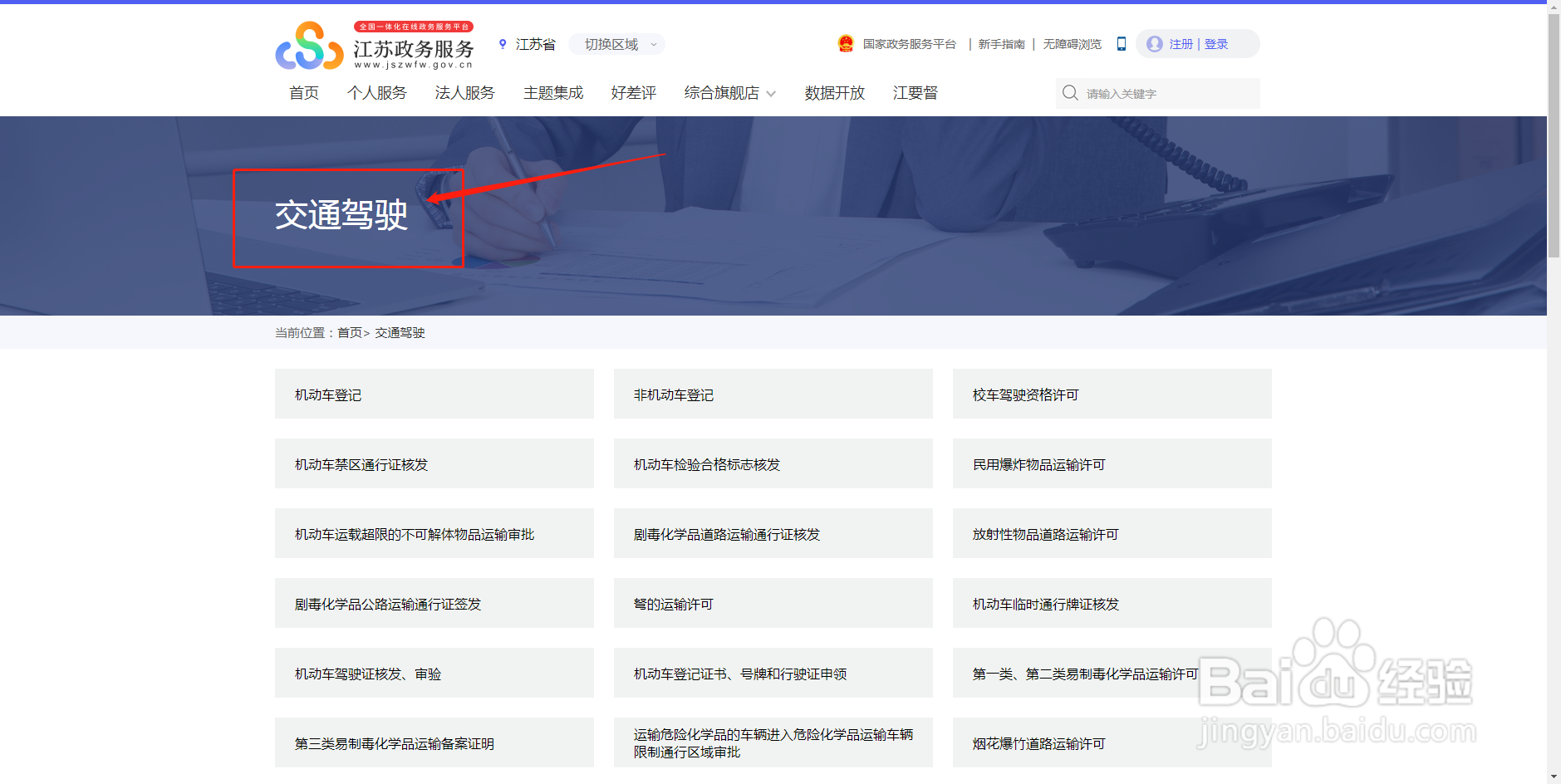Click the user avatar icon near 注册
1561x784 pixels.
tap(1155, 44)
